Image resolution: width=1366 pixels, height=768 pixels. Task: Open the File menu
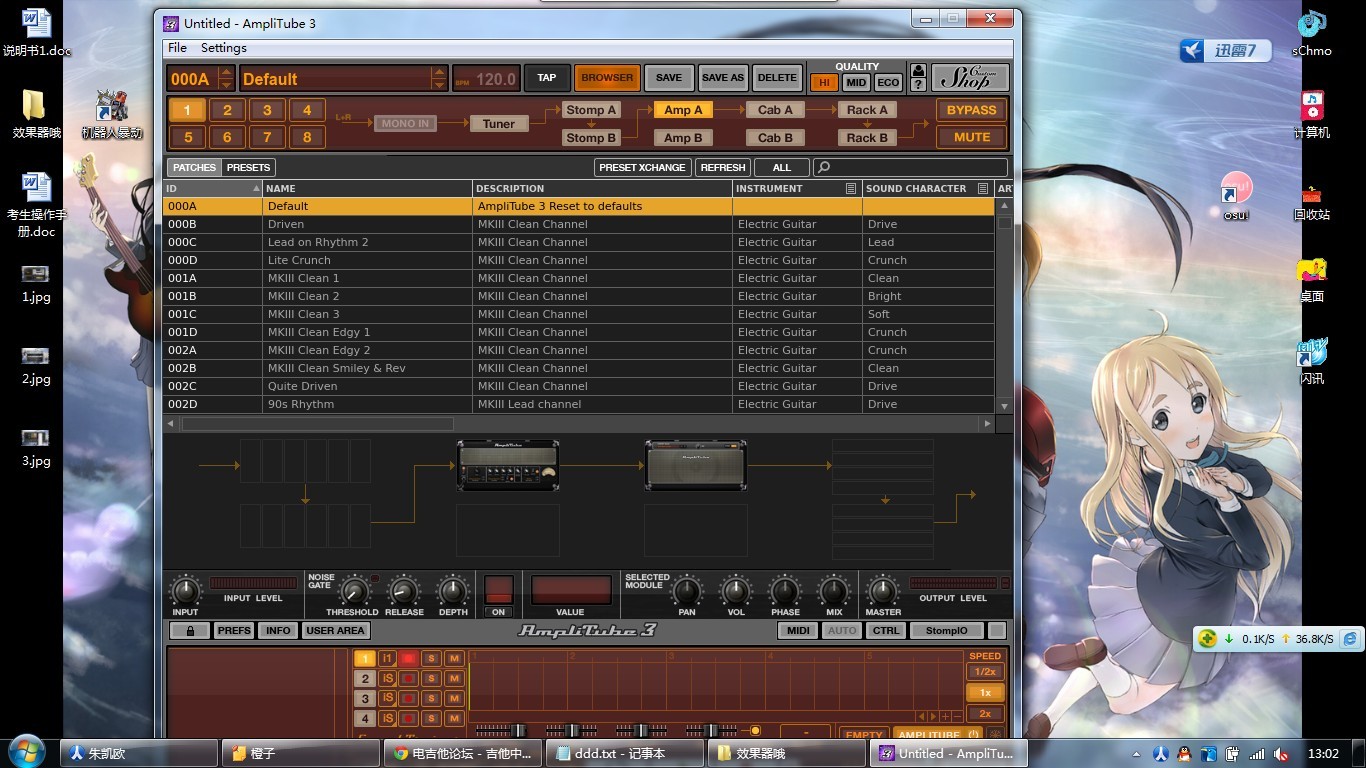[177, 48]
